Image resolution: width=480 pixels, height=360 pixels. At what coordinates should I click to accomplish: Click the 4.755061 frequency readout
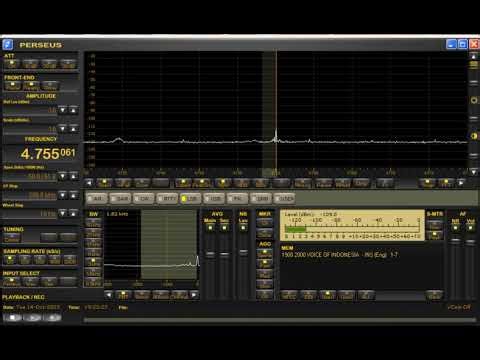48,154
